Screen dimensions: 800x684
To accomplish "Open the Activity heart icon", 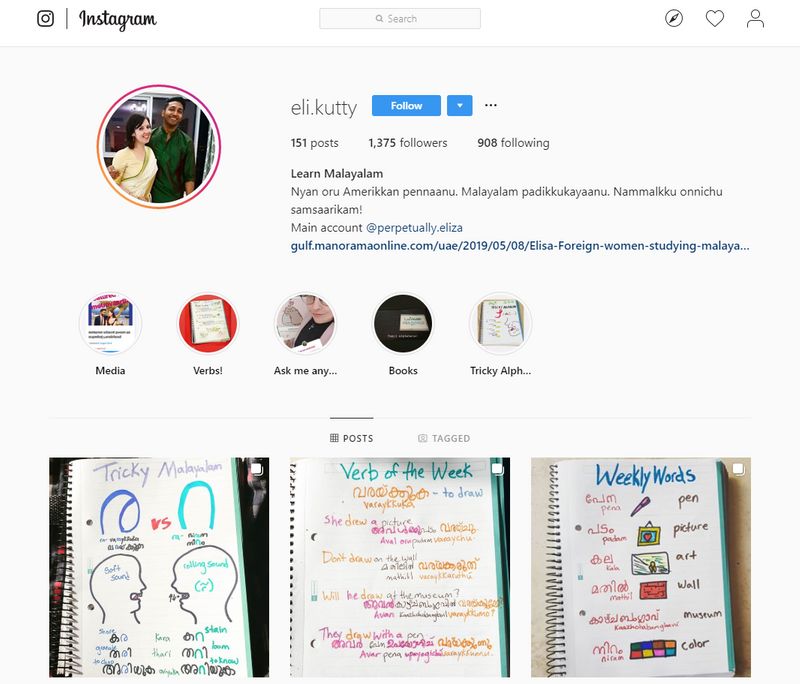I will (714, 19).
